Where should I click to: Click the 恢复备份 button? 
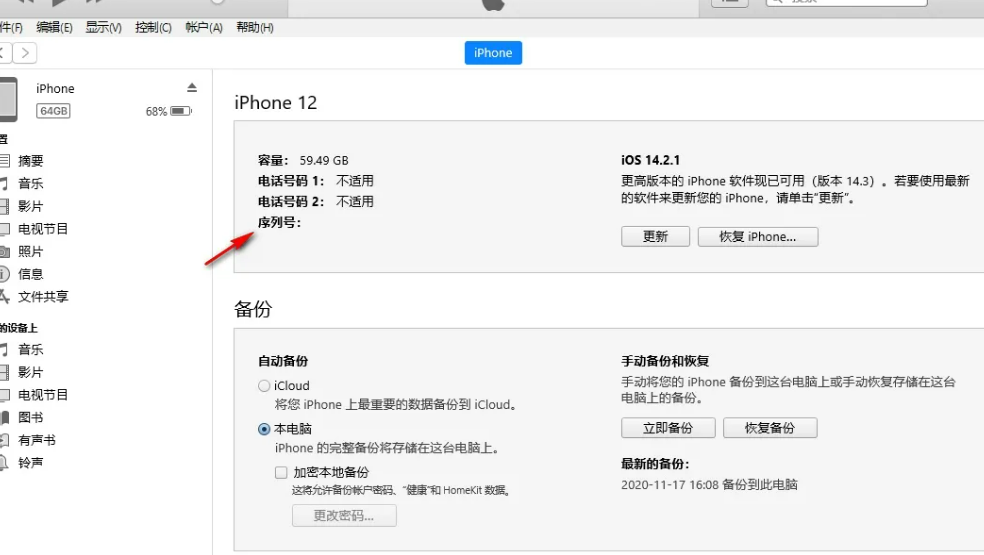click(x=770, y=428)
